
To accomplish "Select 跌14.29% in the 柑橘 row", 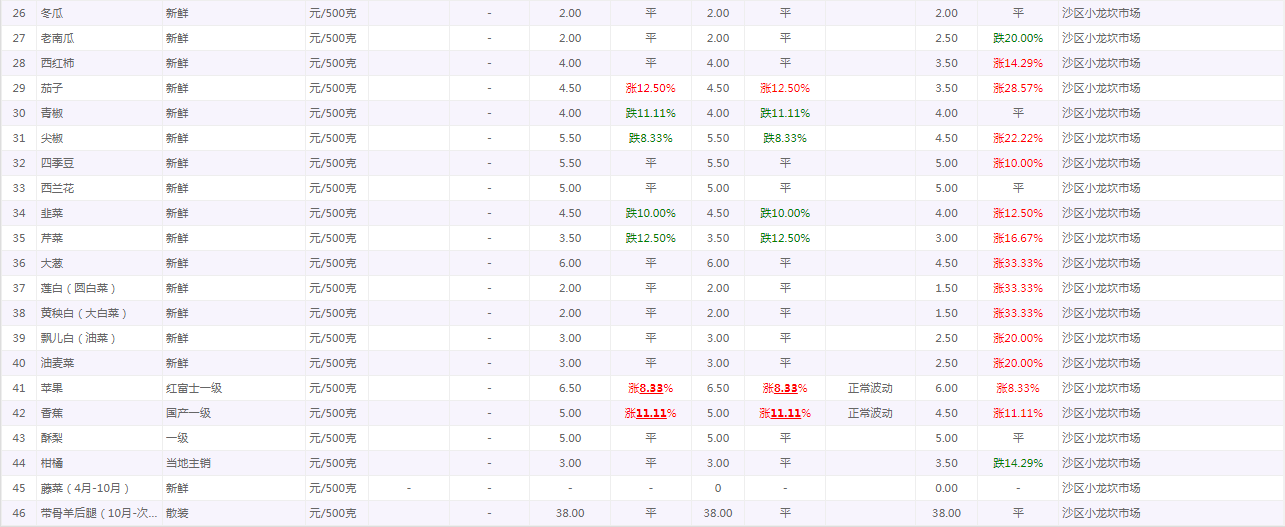I will tap(1017, 463).
